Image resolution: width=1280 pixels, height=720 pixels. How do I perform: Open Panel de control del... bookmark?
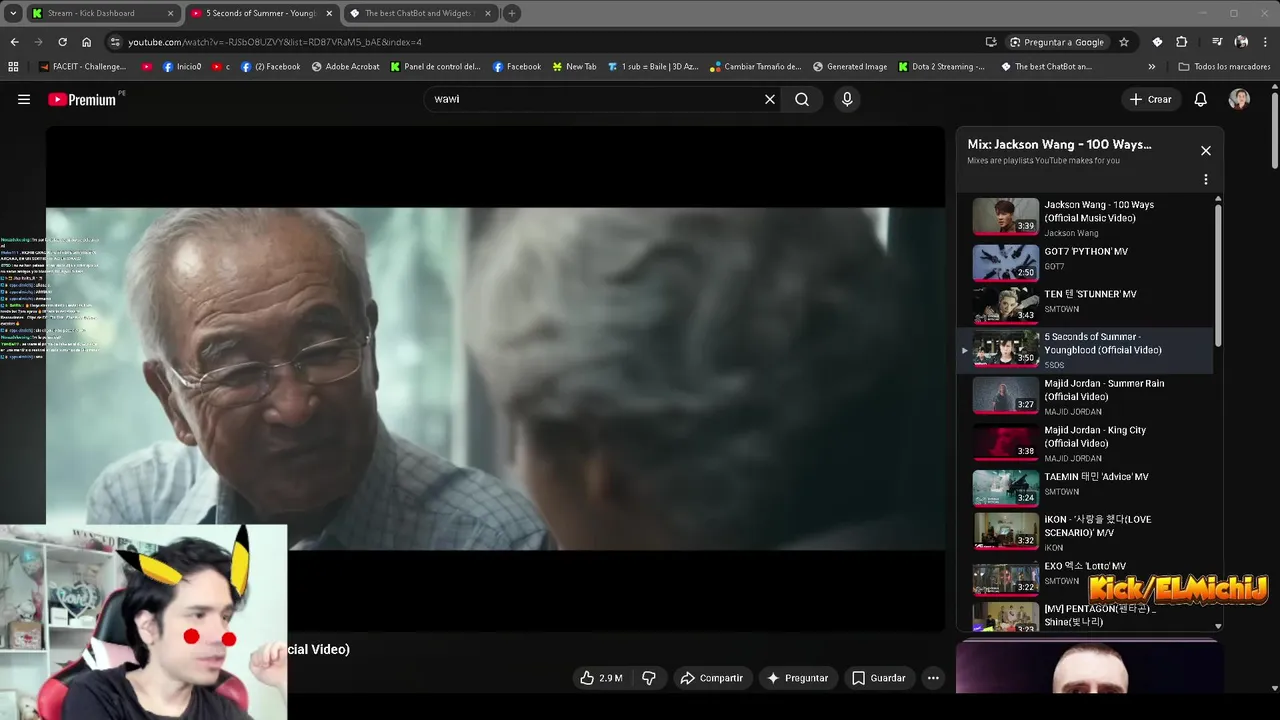coord(436,67)
